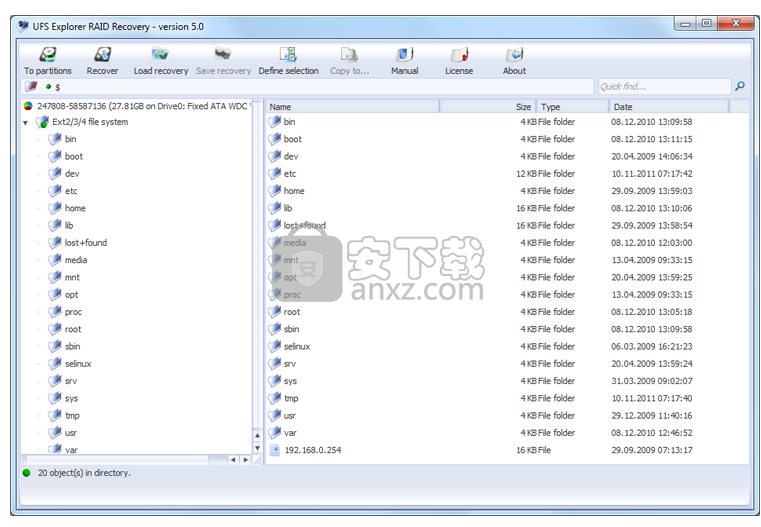Click the tree scroll down arrow
761x527 pixels.
coord(257,448)
